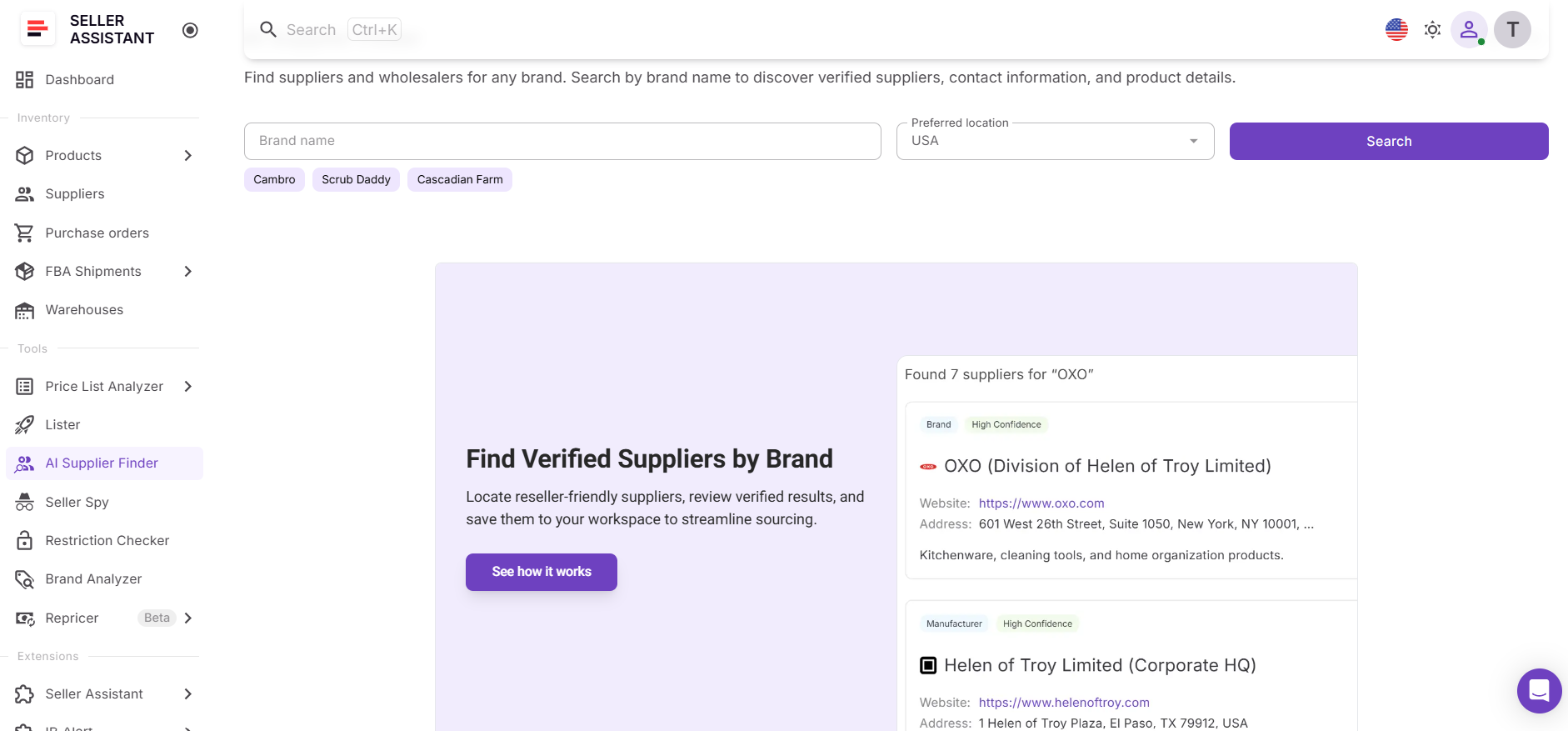Screen dimensions: 1568x731
Task: Click the OXO card's High Confidence tag
Action: click(1006, 424)
